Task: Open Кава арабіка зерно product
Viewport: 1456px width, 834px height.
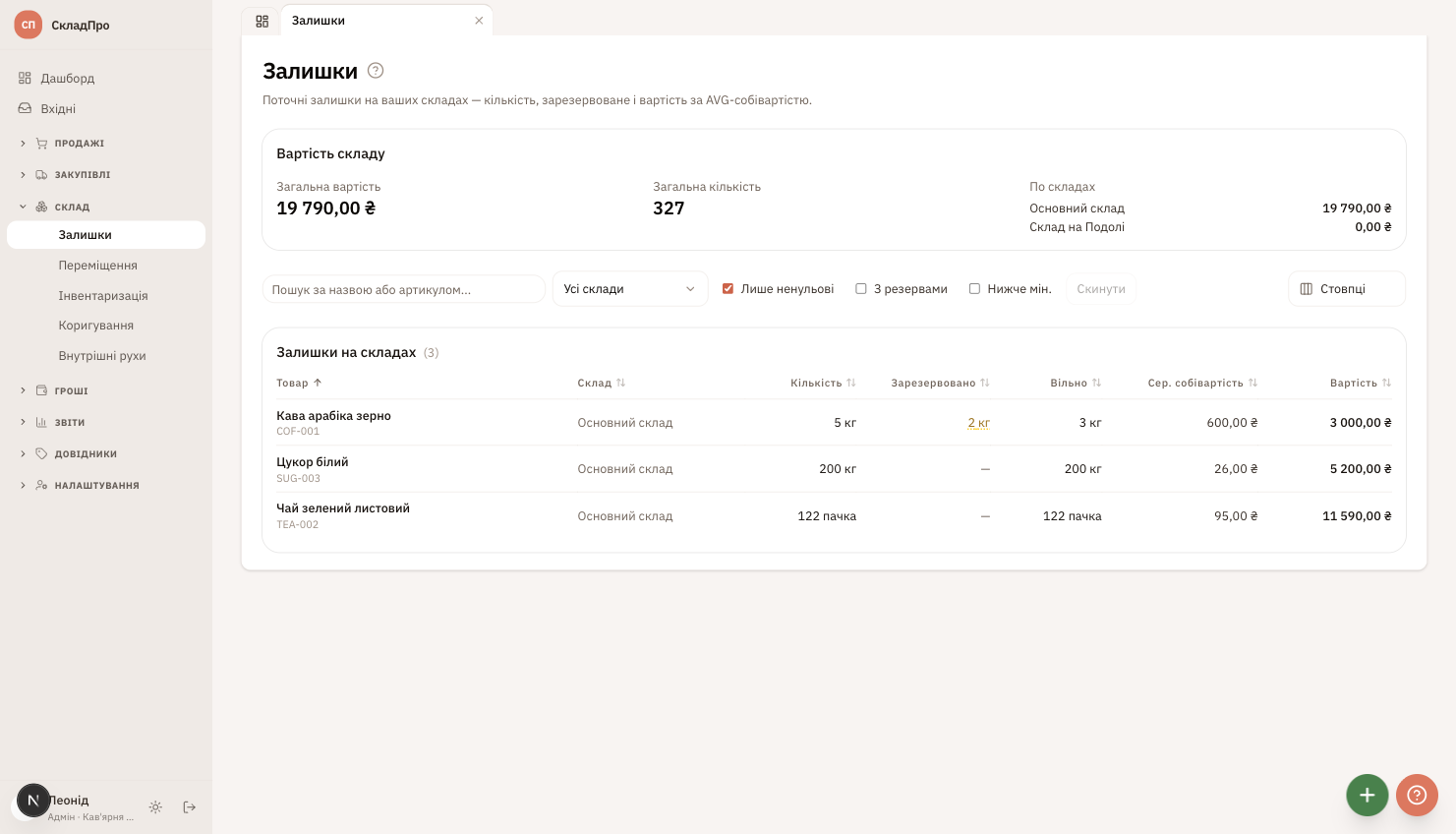Action: coord(333,416)
